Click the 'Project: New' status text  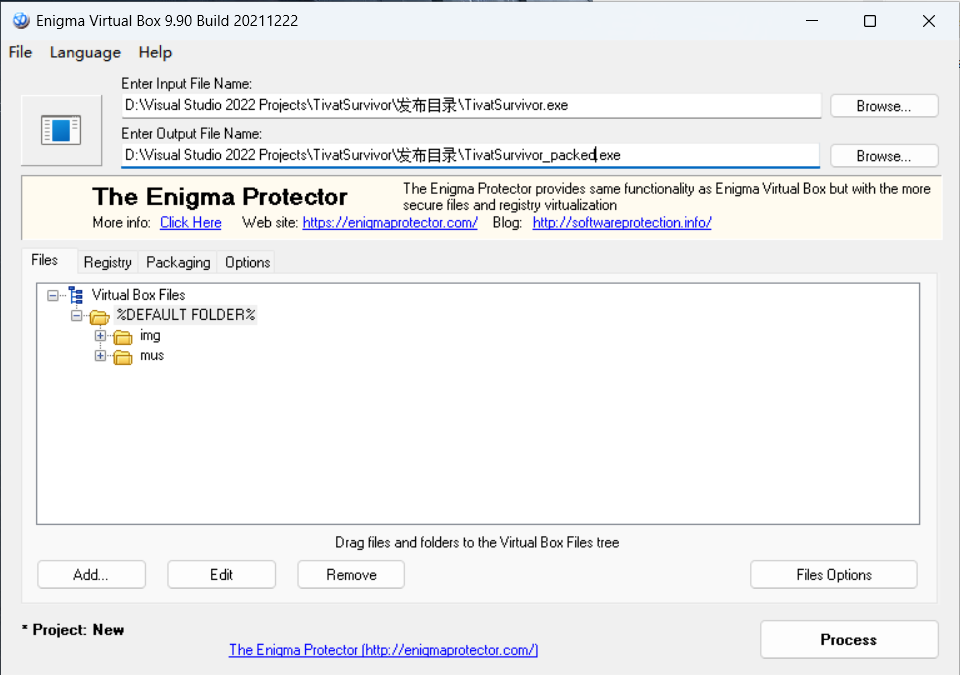click(78, 630)
